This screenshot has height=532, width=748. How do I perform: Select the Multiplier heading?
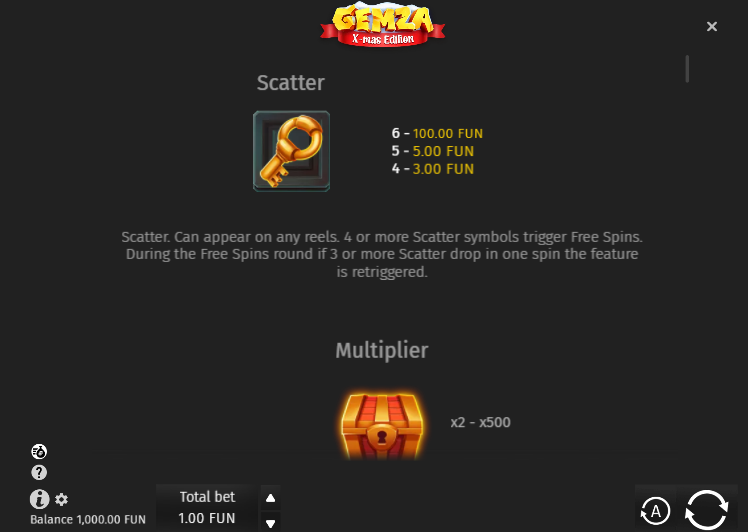pos(382,350)
